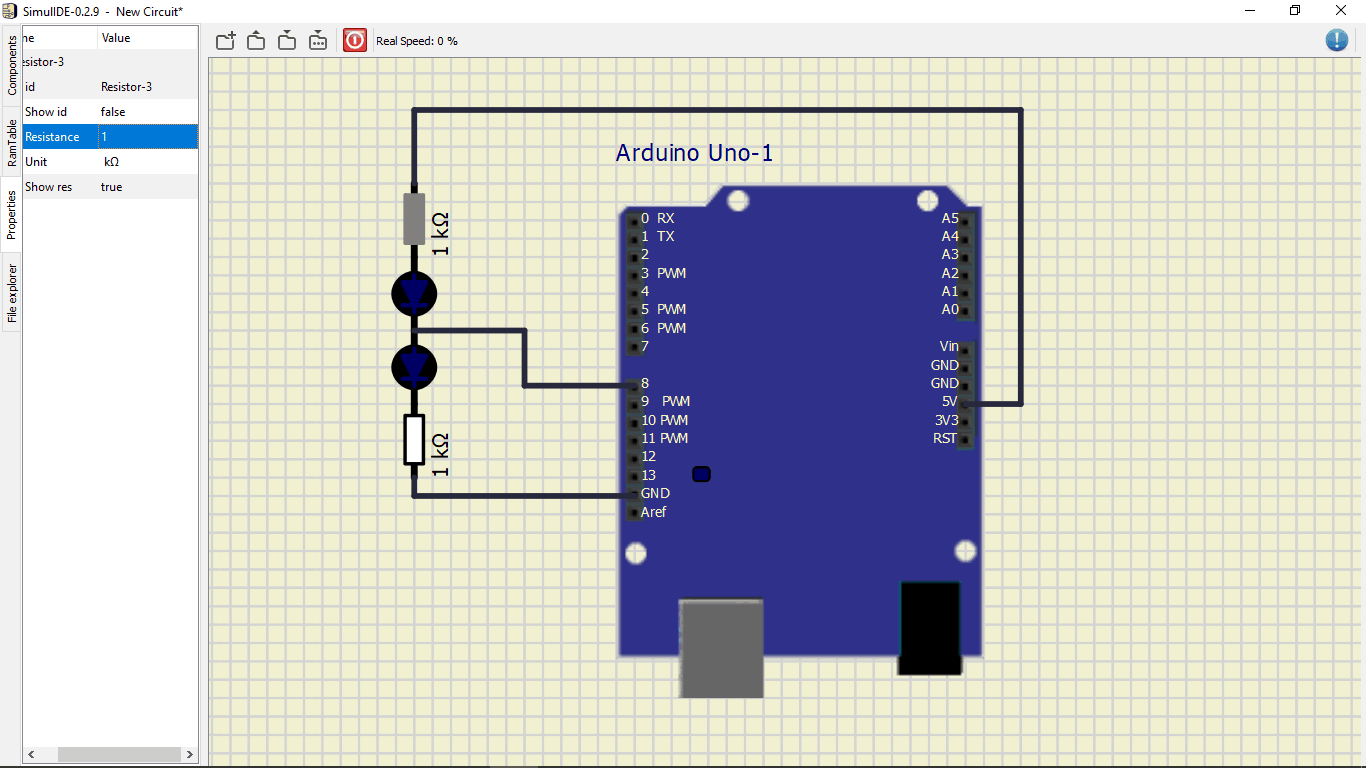Click Arduino pin 3 PWM

coord(633,274)
